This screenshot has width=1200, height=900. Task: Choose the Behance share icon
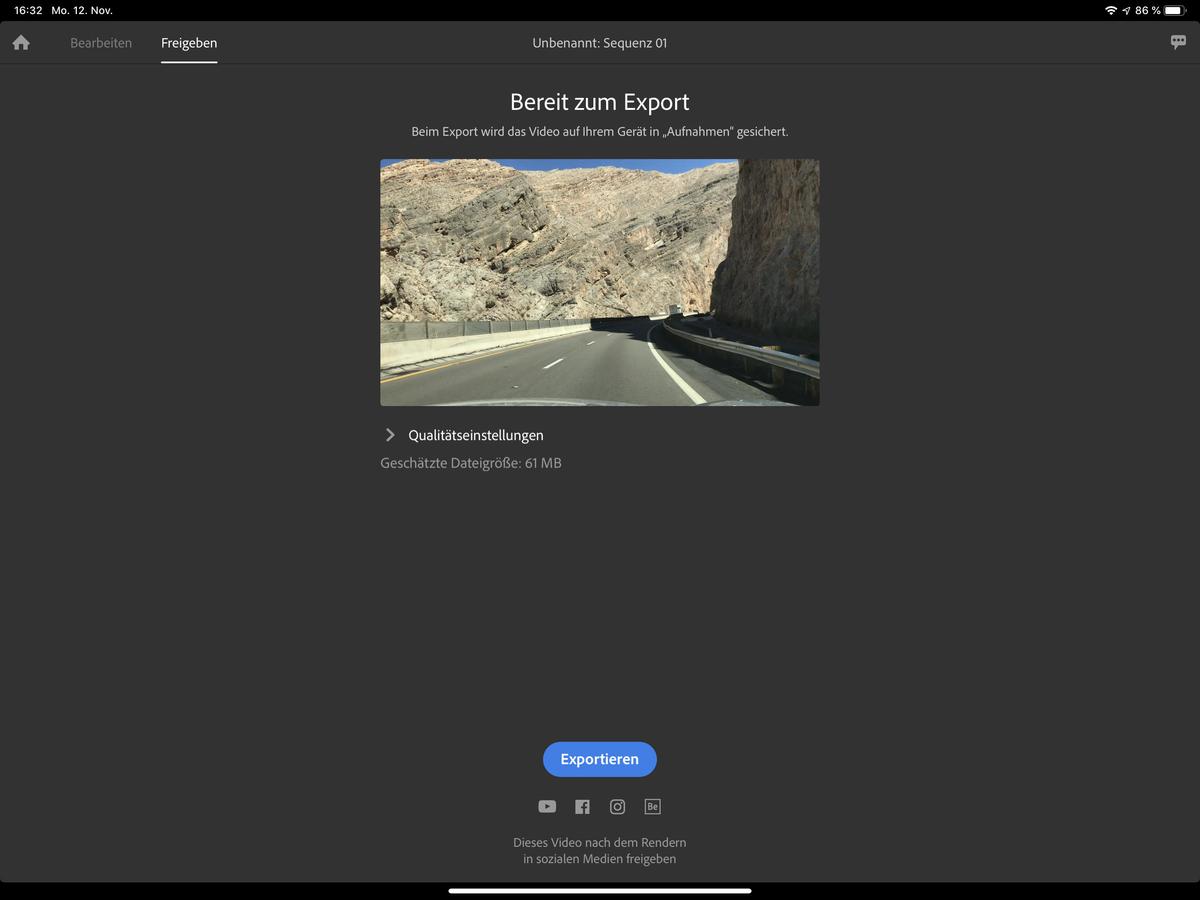[x=653, y=806]
